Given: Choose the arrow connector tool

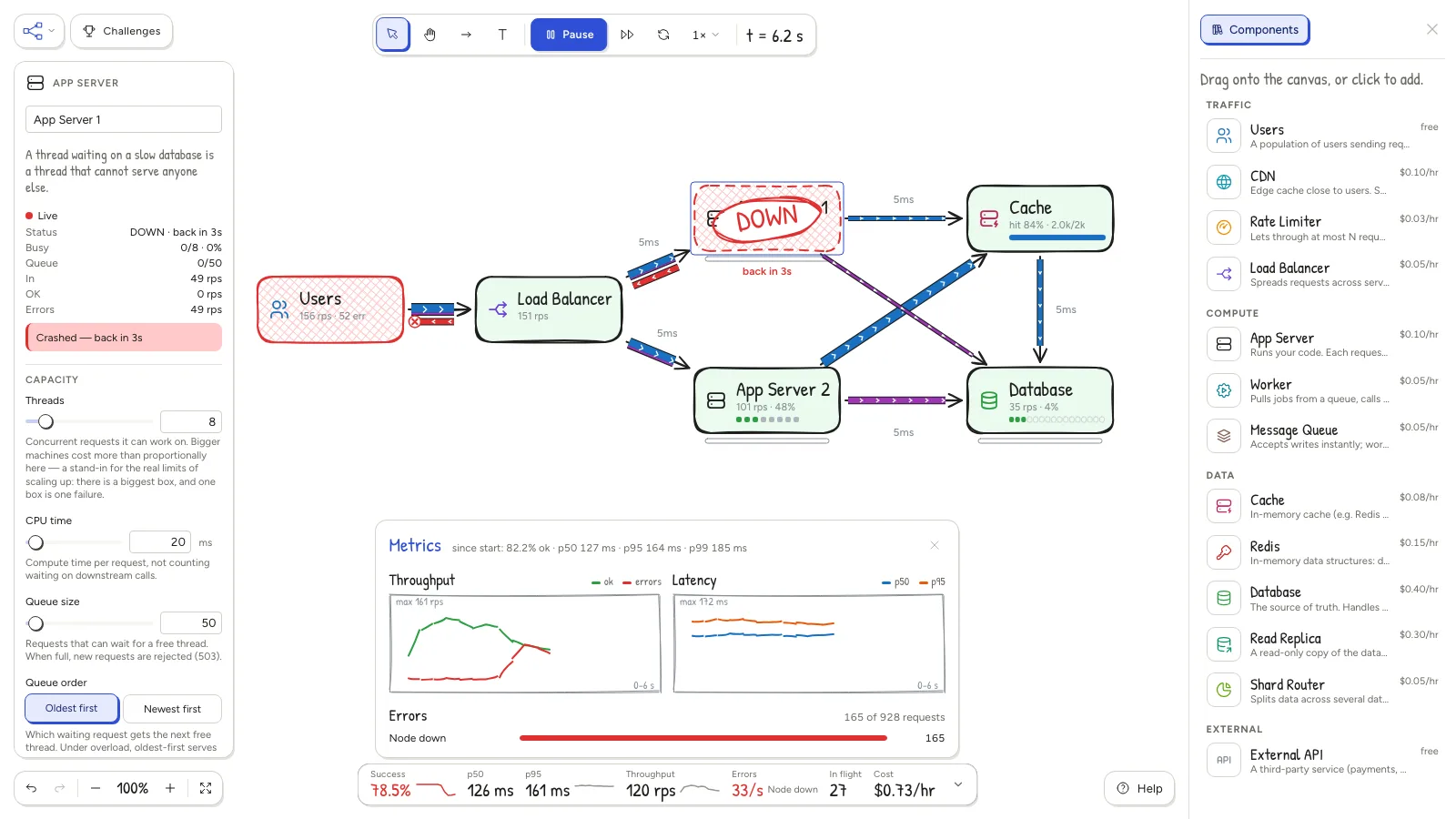Looking at the screenshot, I should pyautogui.click(x=466, y=35).
